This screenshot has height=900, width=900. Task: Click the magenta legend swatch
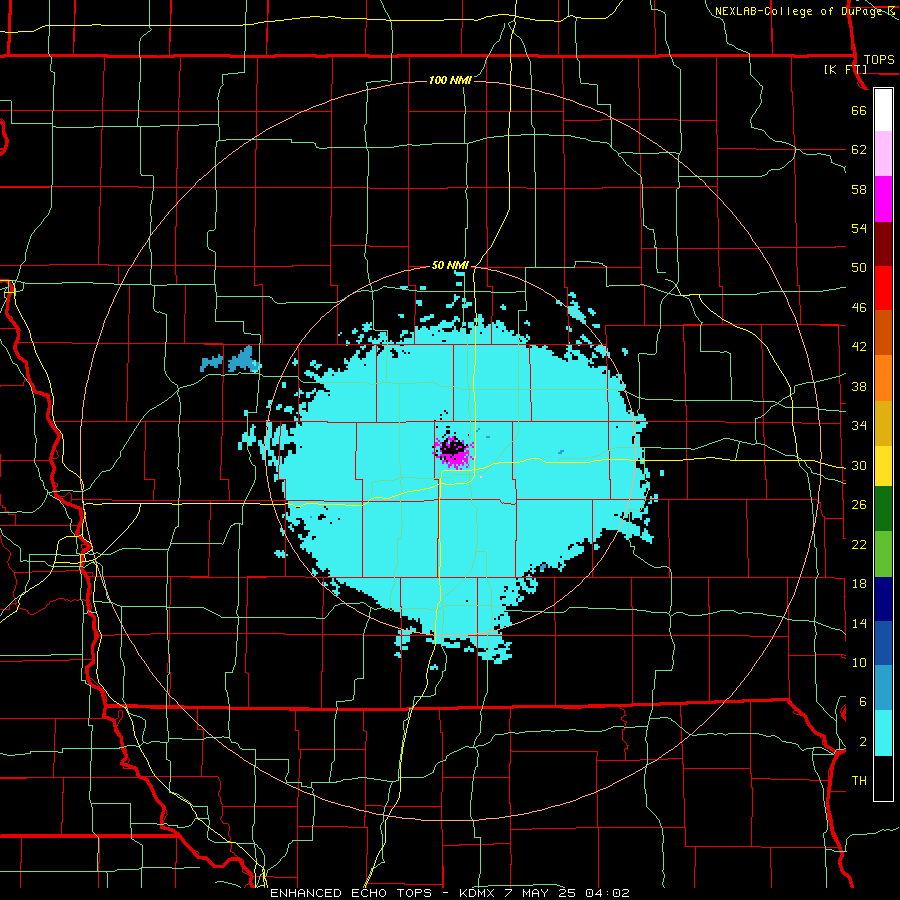pyautogui.click(x=883, y=199)
